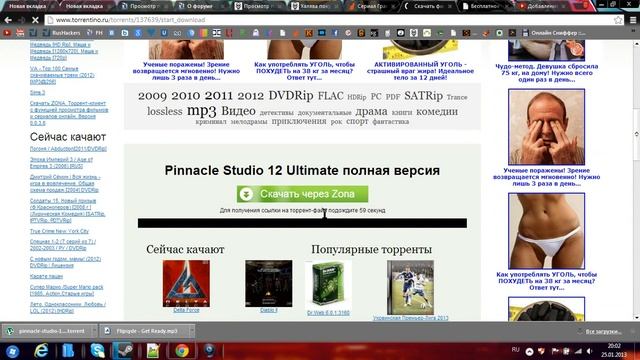
Task: Bookmark page with star icon
Action: click(618, 20)
